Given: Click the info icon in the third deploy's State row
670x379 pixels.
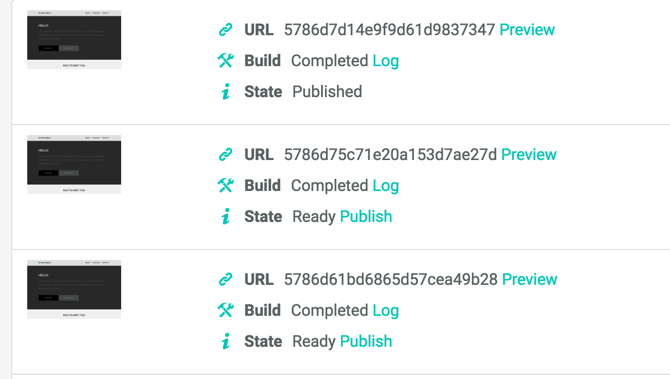Looking at the screenshot, I should tap(226, 341).
